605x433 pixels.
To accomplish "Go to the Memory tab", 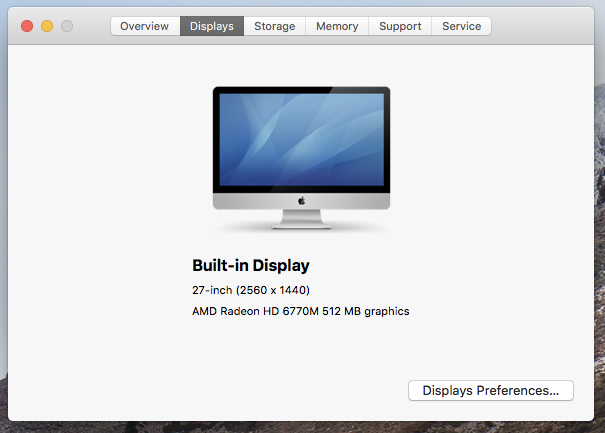I will pos(337,26).
